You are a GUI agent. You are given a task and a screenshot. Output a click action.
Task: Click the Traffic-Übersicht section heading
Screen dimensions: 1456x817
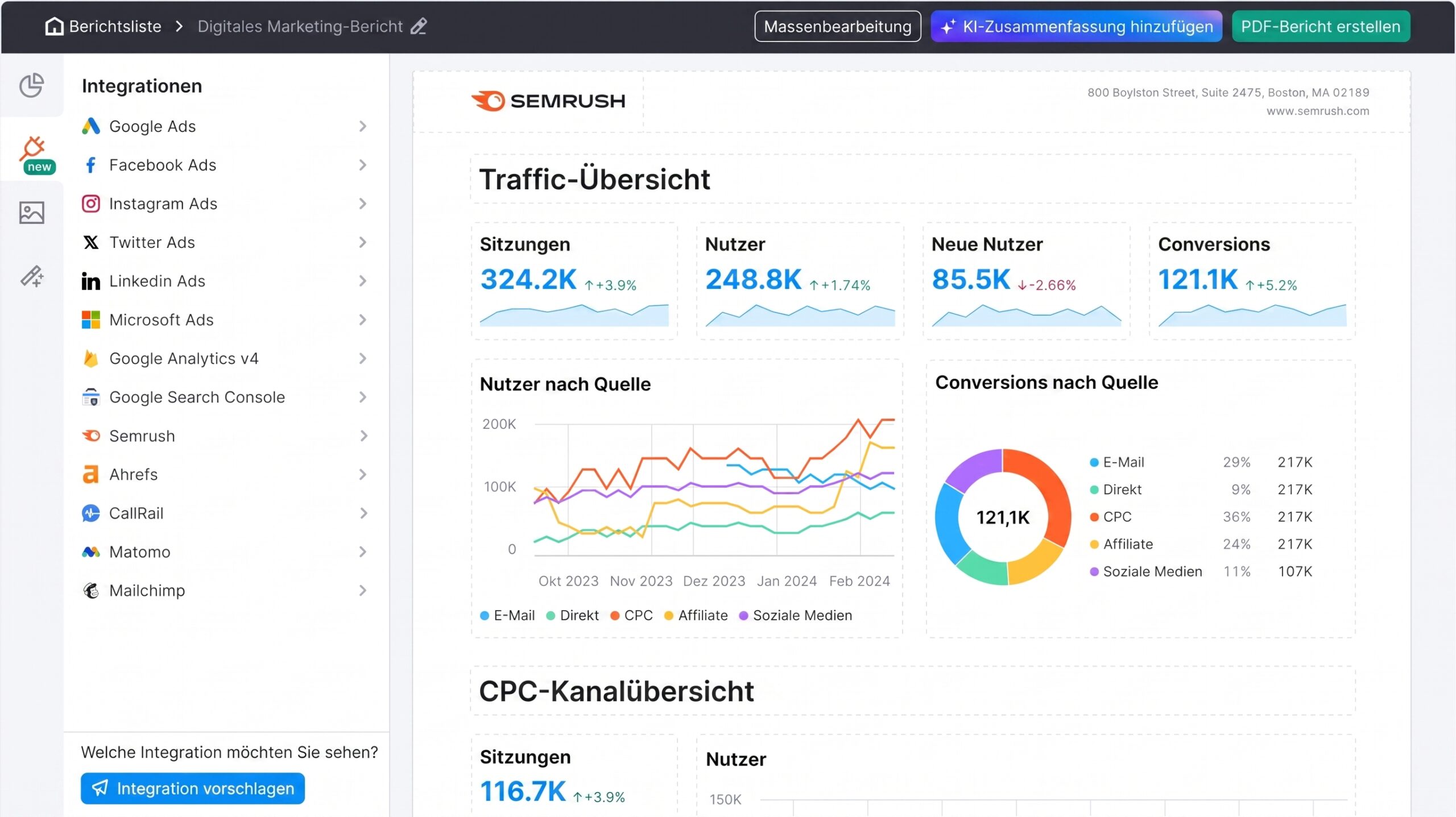[x=594, y=179]
